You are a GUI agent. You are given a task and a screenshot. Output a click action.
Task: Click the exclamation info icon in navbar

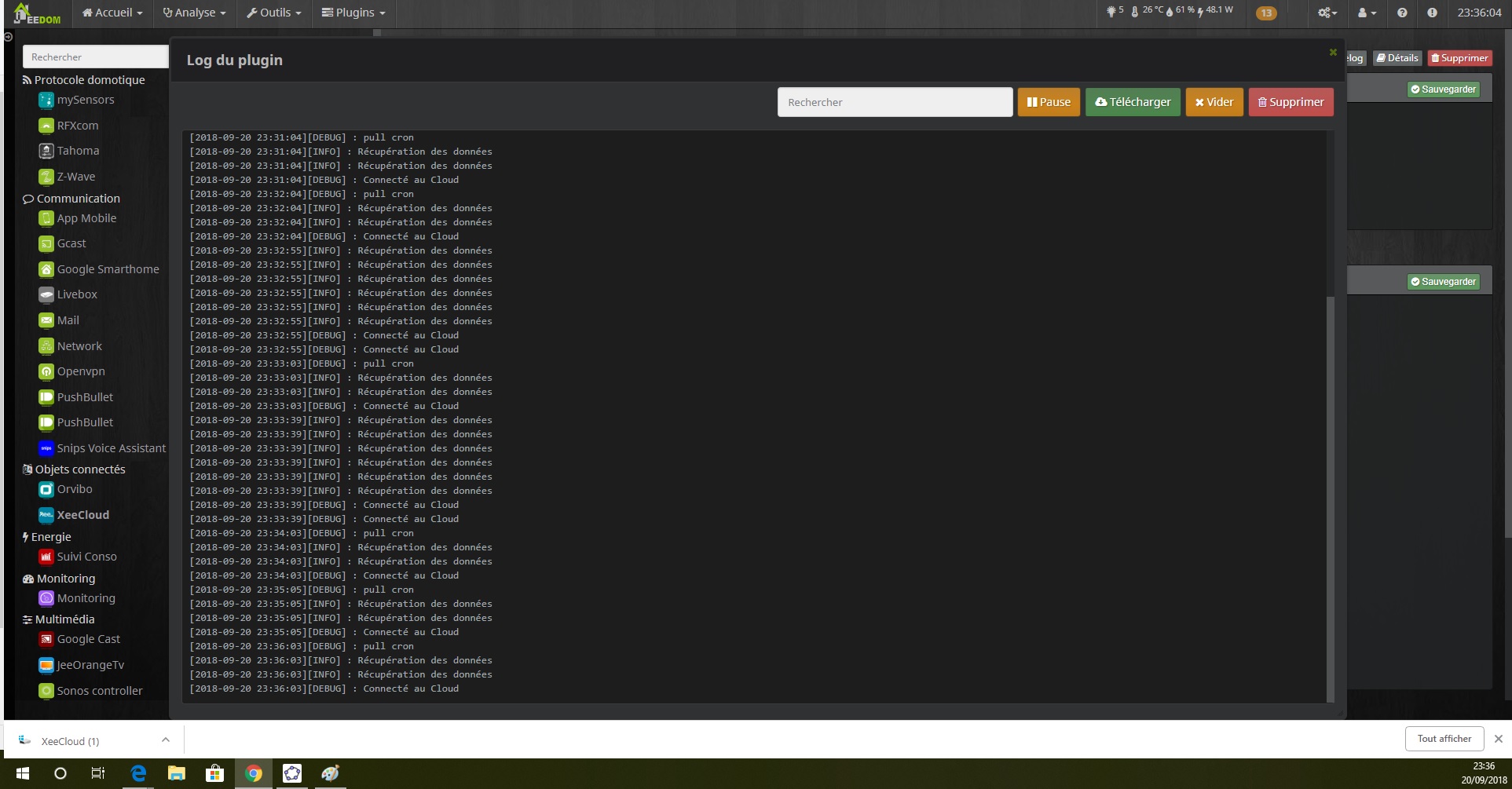coord(1432,13)
